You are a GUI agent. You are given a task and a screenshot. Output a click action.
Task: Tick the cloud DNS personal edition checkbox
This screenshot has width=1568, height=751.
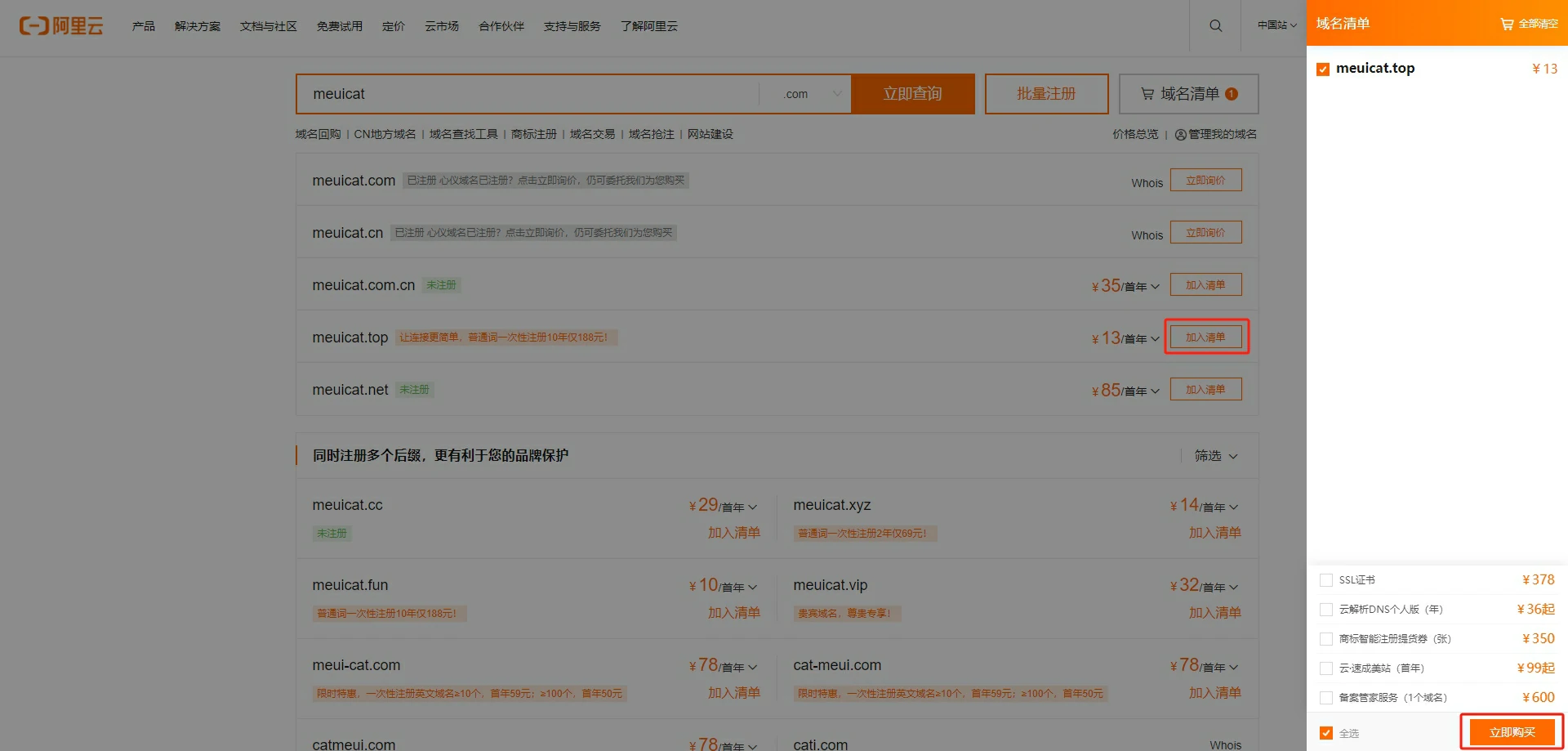[x=1326, y=610]
